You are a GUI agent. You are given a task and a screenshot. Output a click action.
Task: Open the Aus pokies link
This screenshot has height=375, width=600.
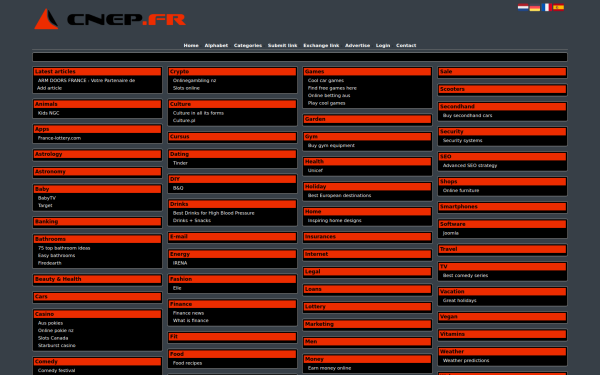coord(50,323)
